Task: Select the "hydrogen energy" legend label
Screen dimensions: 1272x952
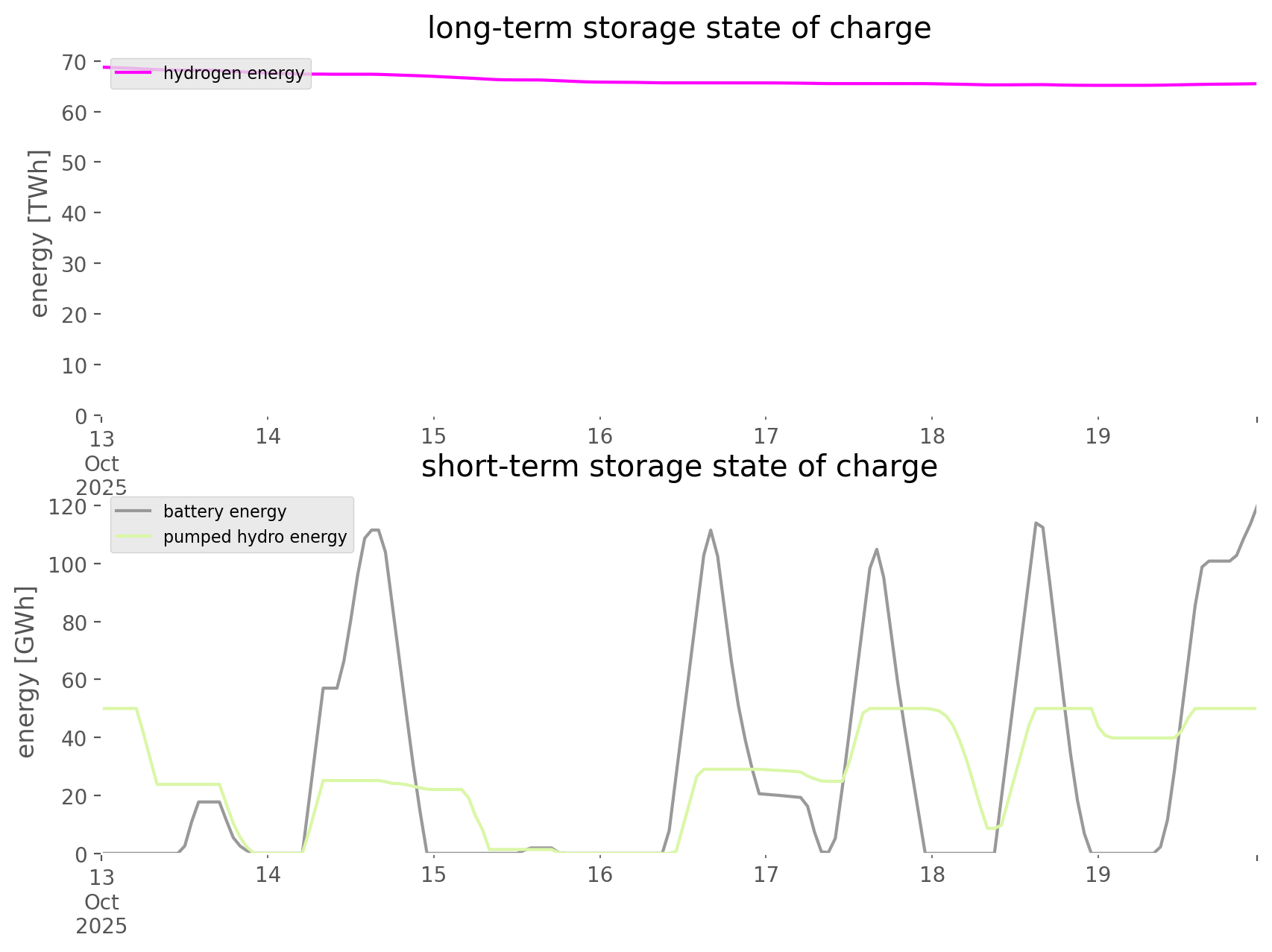Action: [x=233, y=73]
